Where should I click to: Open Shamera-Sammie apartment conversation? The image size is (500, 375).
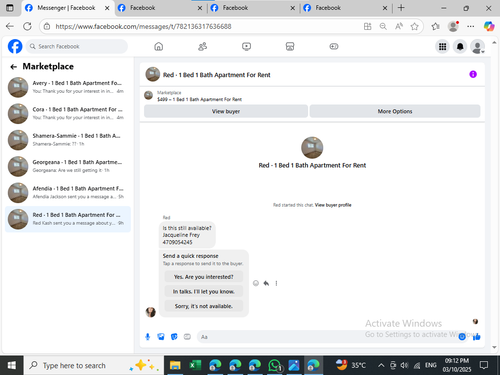68,140
